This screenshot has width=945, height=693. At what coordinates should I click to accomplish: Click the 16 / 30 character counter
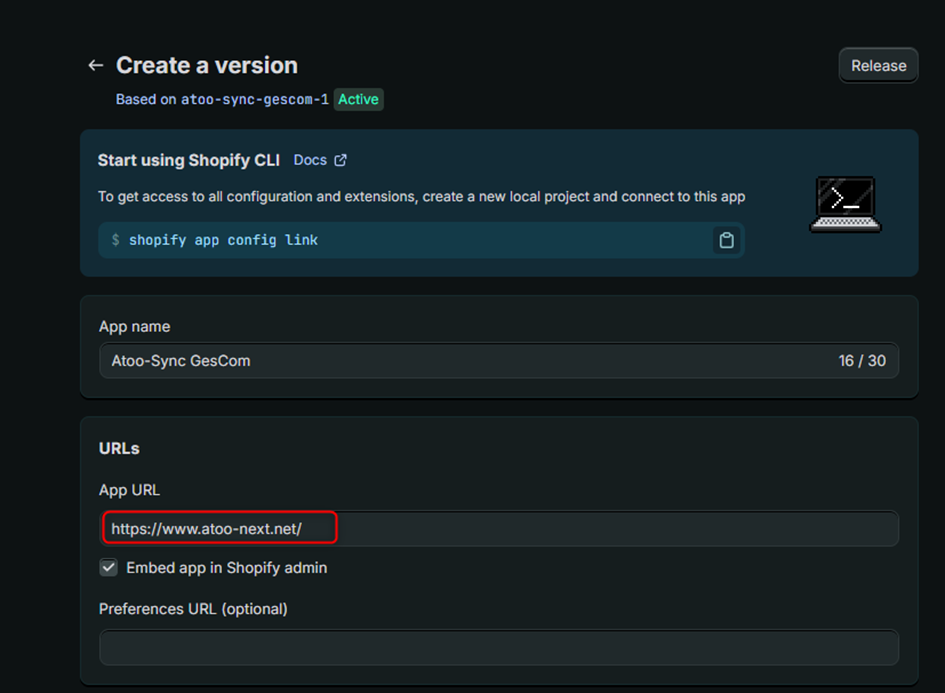[862, 360]
